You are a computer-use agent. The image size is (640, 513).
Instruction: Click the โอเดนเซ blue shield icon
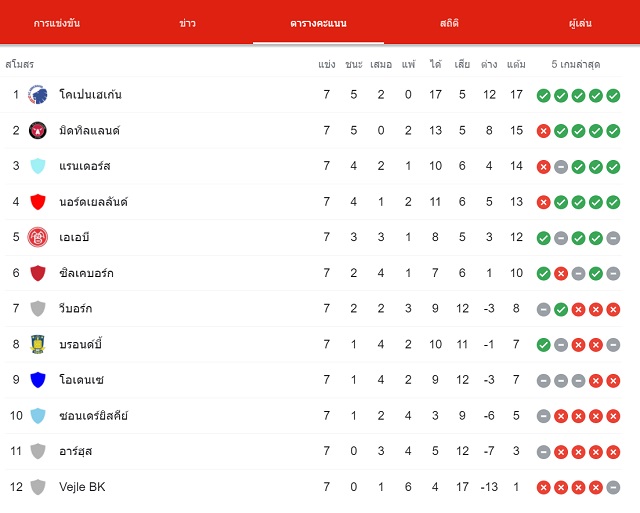click(x=38, y=380)
